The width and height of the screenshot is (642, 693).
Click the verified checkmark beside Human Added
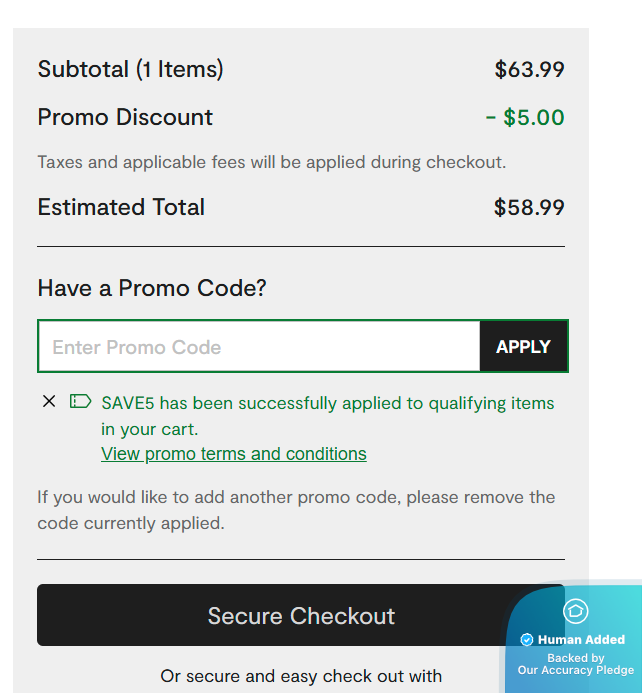click(x=527, y=640)
